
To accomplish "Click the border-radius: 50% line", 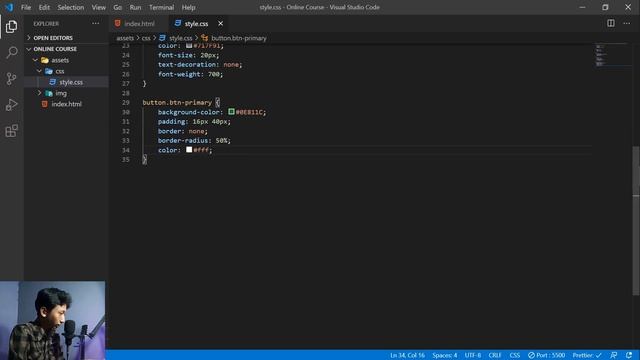I will (194, 140).
